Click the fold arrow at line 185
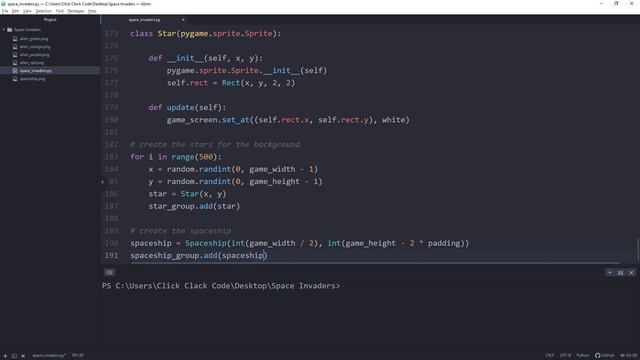The width and height of the screenshot is (640, 360). coord(102,182)
